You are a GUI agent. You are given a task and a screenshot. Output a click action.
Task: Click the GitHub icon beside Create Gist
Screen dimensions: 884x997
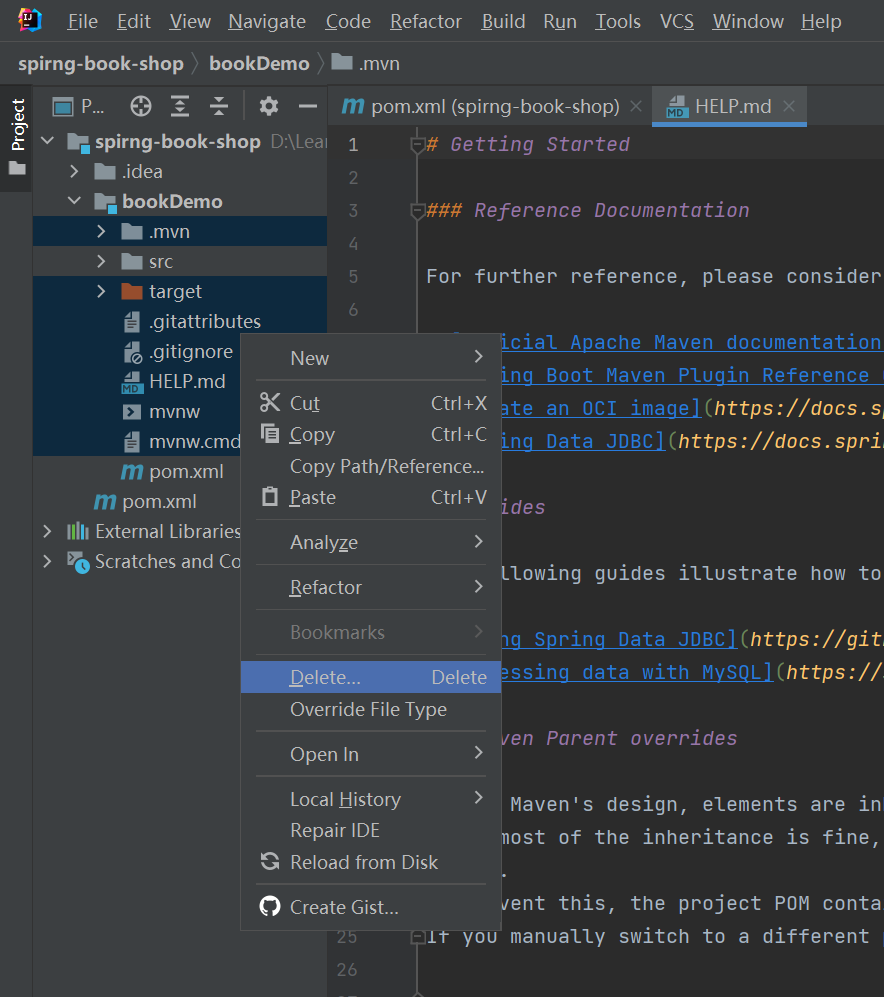click(270, 906)
